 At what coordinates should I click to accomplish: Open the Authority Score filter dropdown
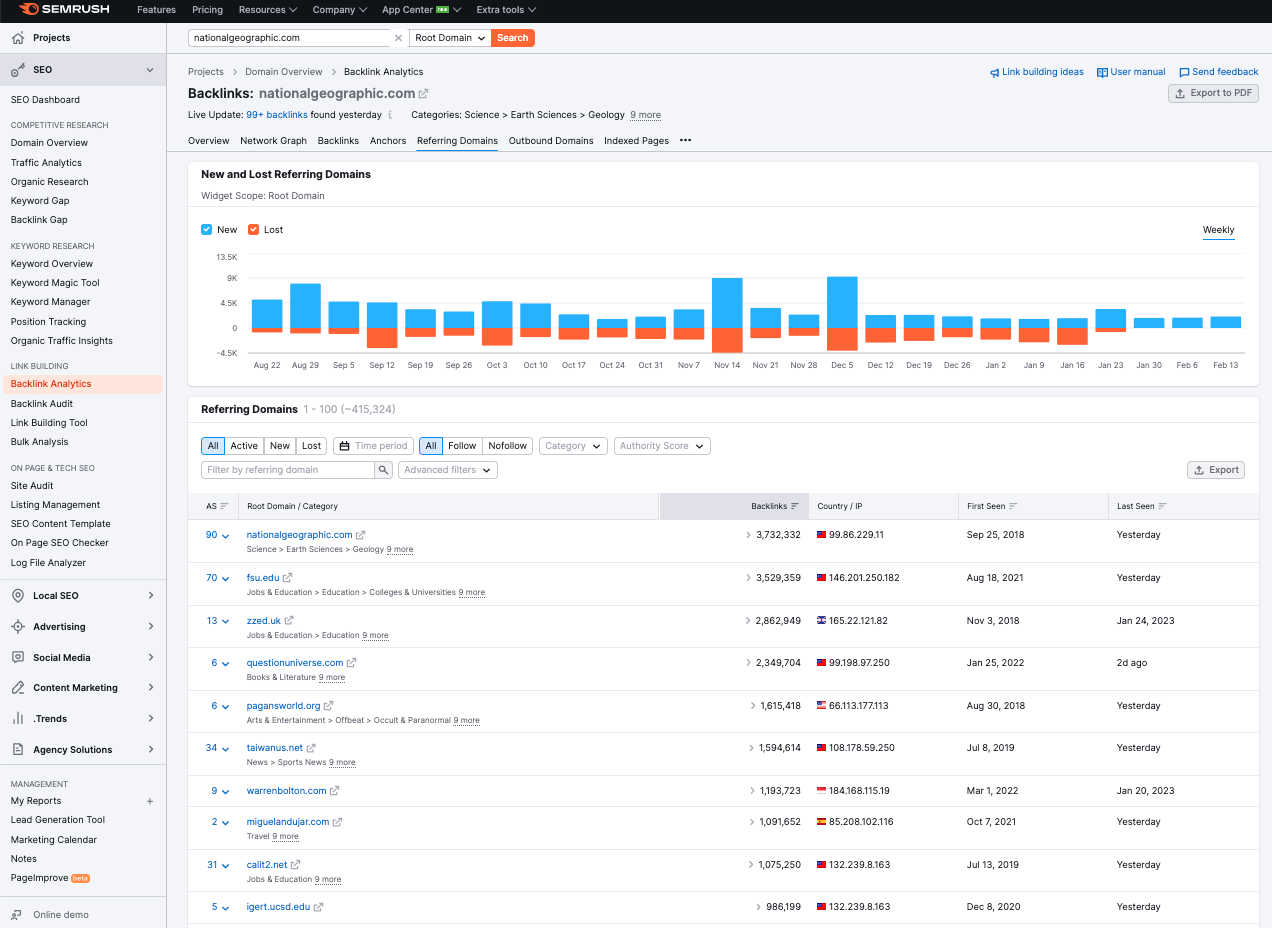click(662, 446)
